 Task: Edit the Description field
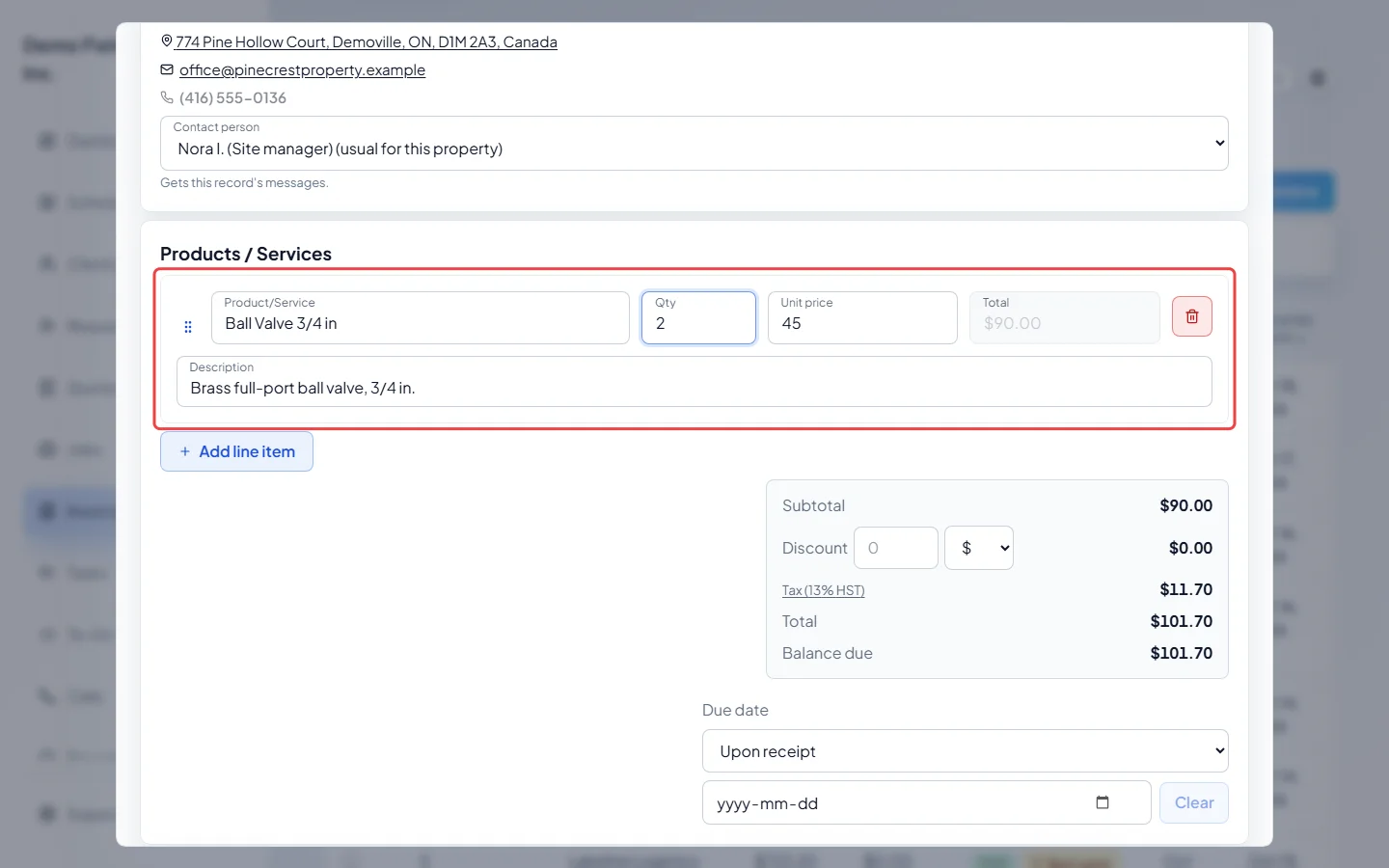point(694,381)
